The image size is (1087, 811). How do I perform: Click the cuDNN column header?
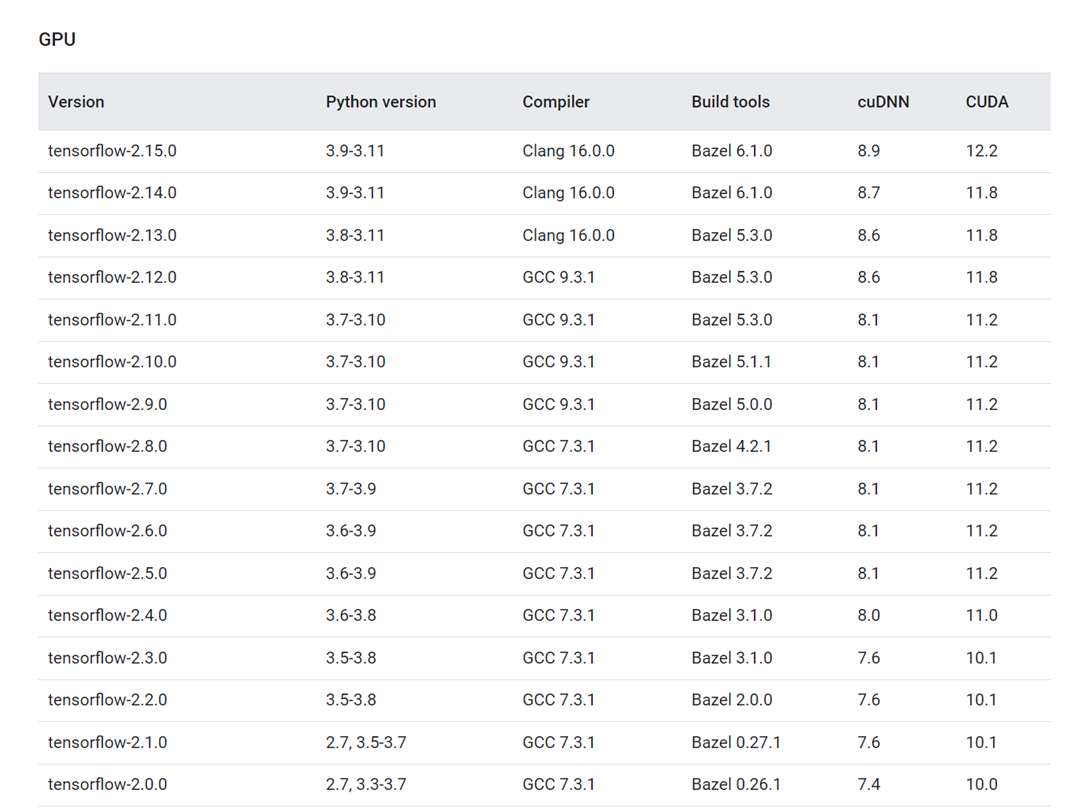click(x=883, y=102)
